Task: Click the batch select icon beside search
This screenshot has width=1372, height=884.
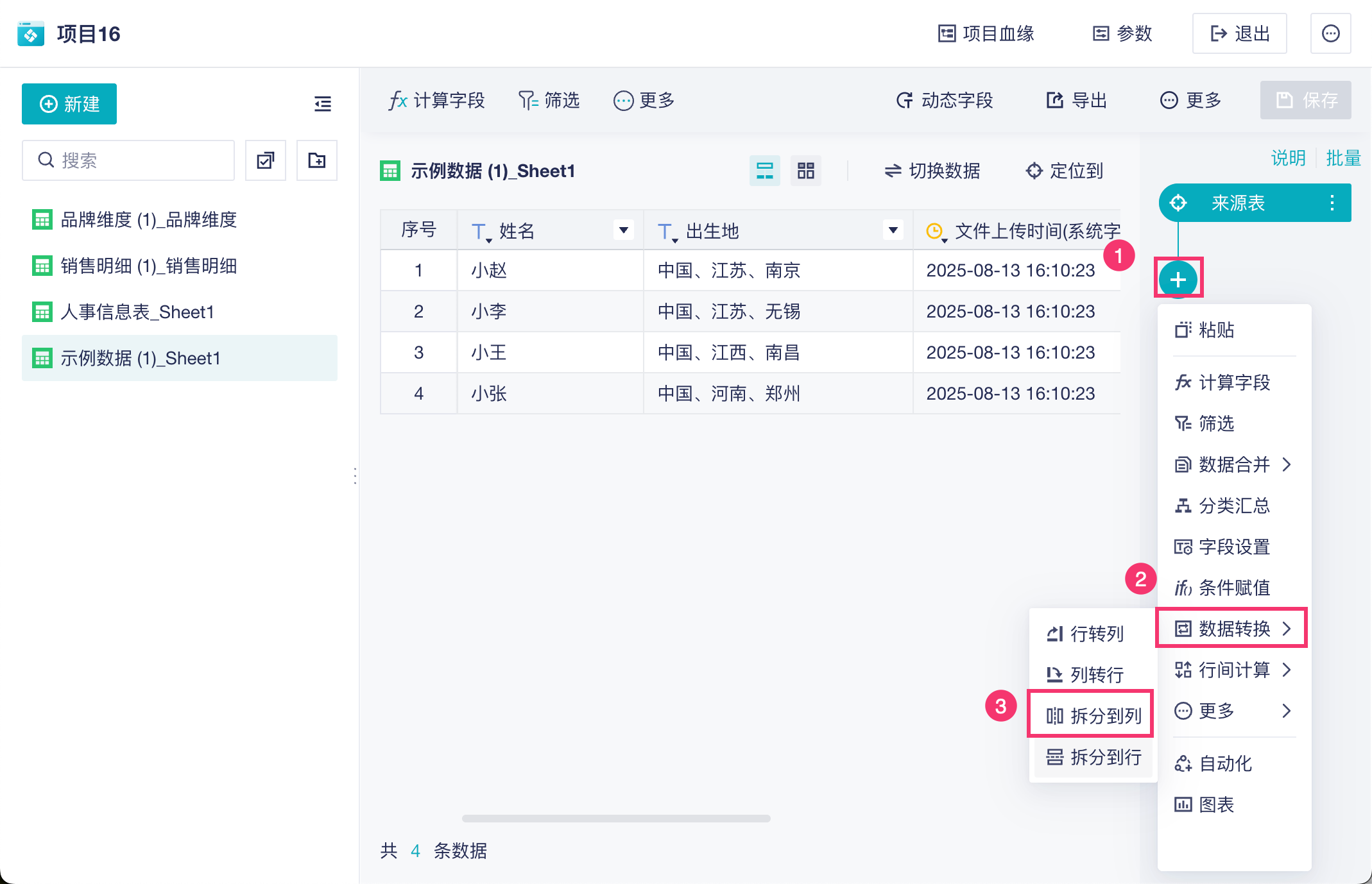Action: 265,160
